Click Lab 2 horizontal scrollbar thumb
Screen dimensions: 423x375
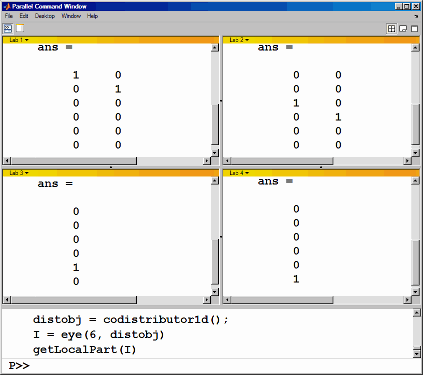(282, 161)
